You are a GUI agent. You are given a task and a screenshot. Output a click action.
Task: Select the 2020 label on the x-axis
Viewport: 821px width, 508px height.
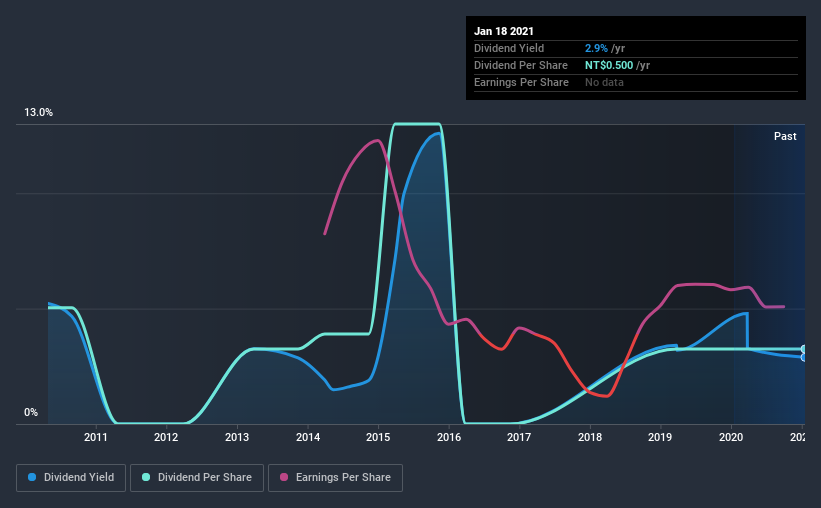pos(731,437)
